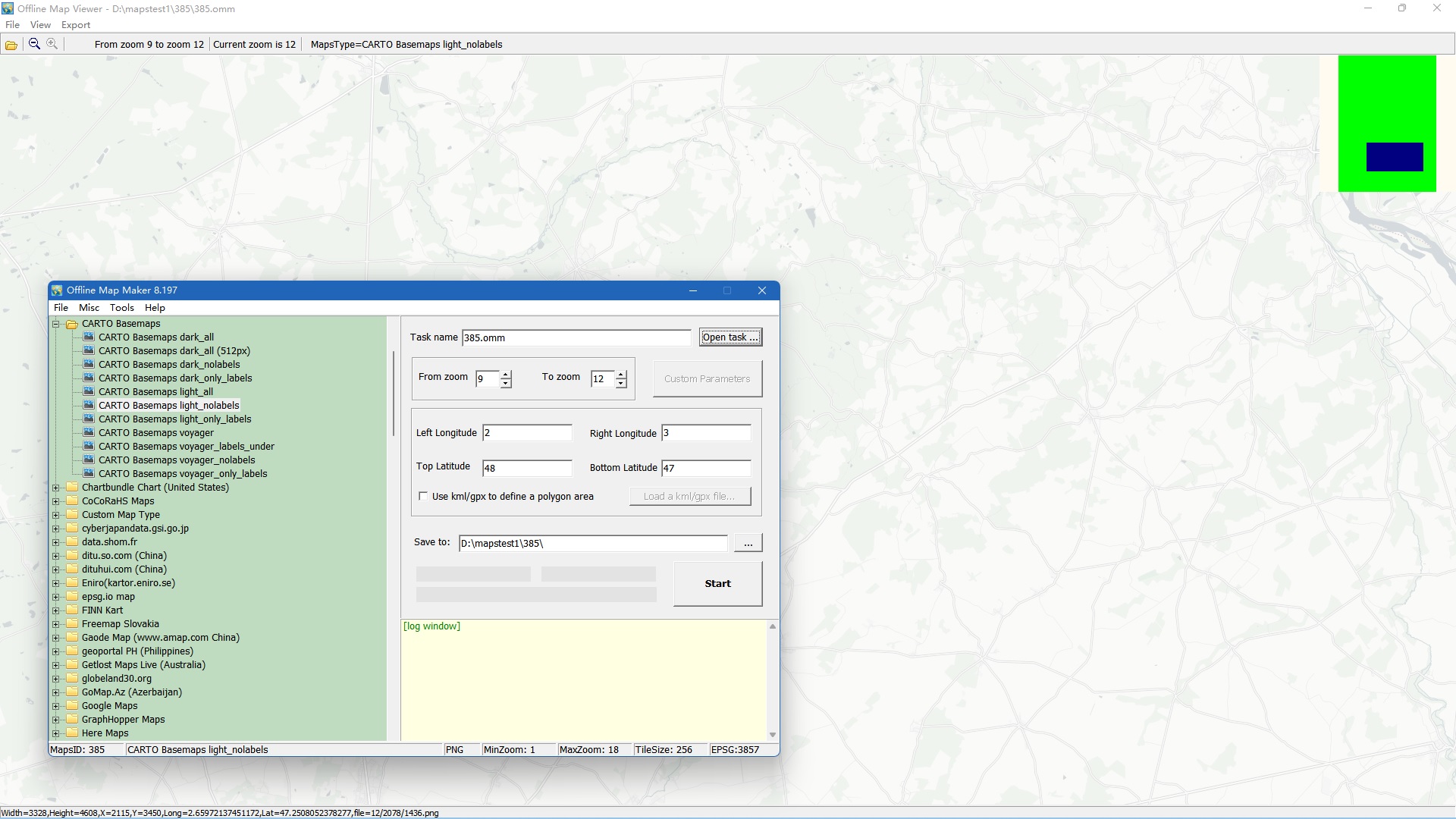Enable the Use kml/gpx polygon area checkbox
1456x819 pixels.
(x=424, y=496)
